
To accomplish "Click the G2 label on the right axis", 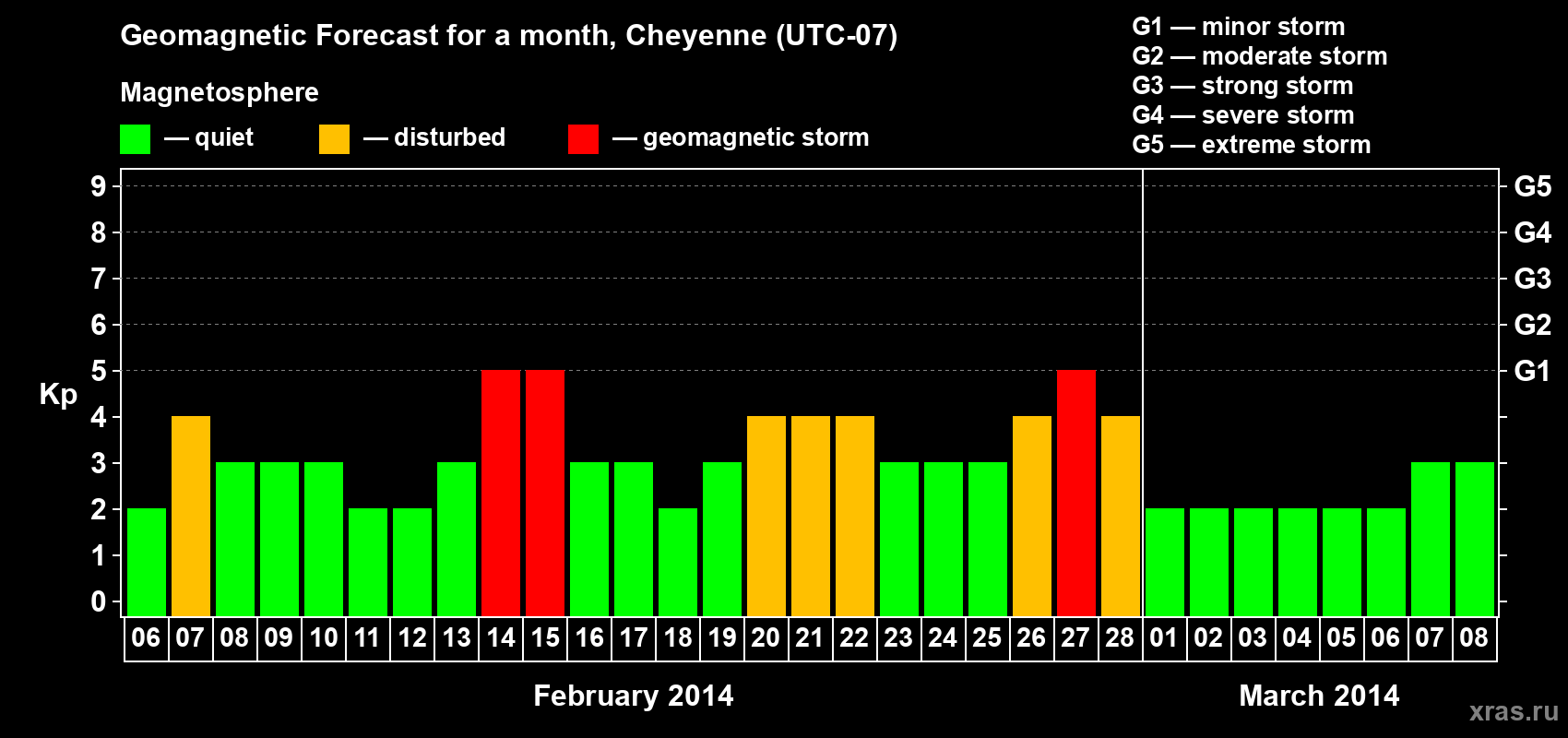I will point(1532,325).
